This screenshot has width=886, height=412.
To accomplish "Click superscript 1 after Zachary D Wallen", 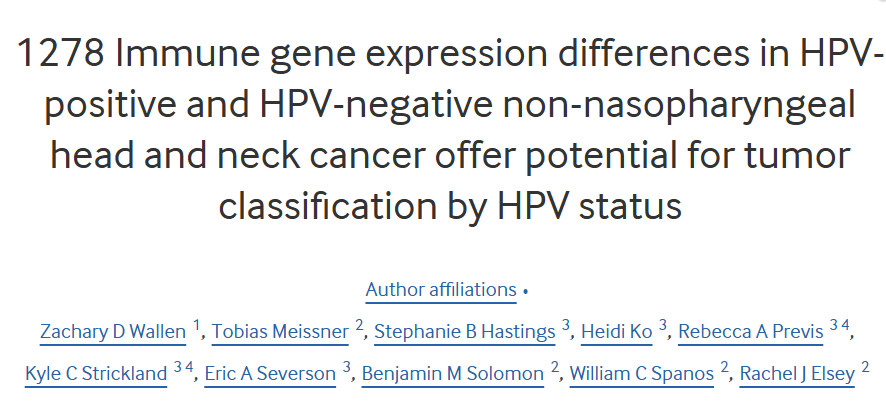I will coord(197,326).
